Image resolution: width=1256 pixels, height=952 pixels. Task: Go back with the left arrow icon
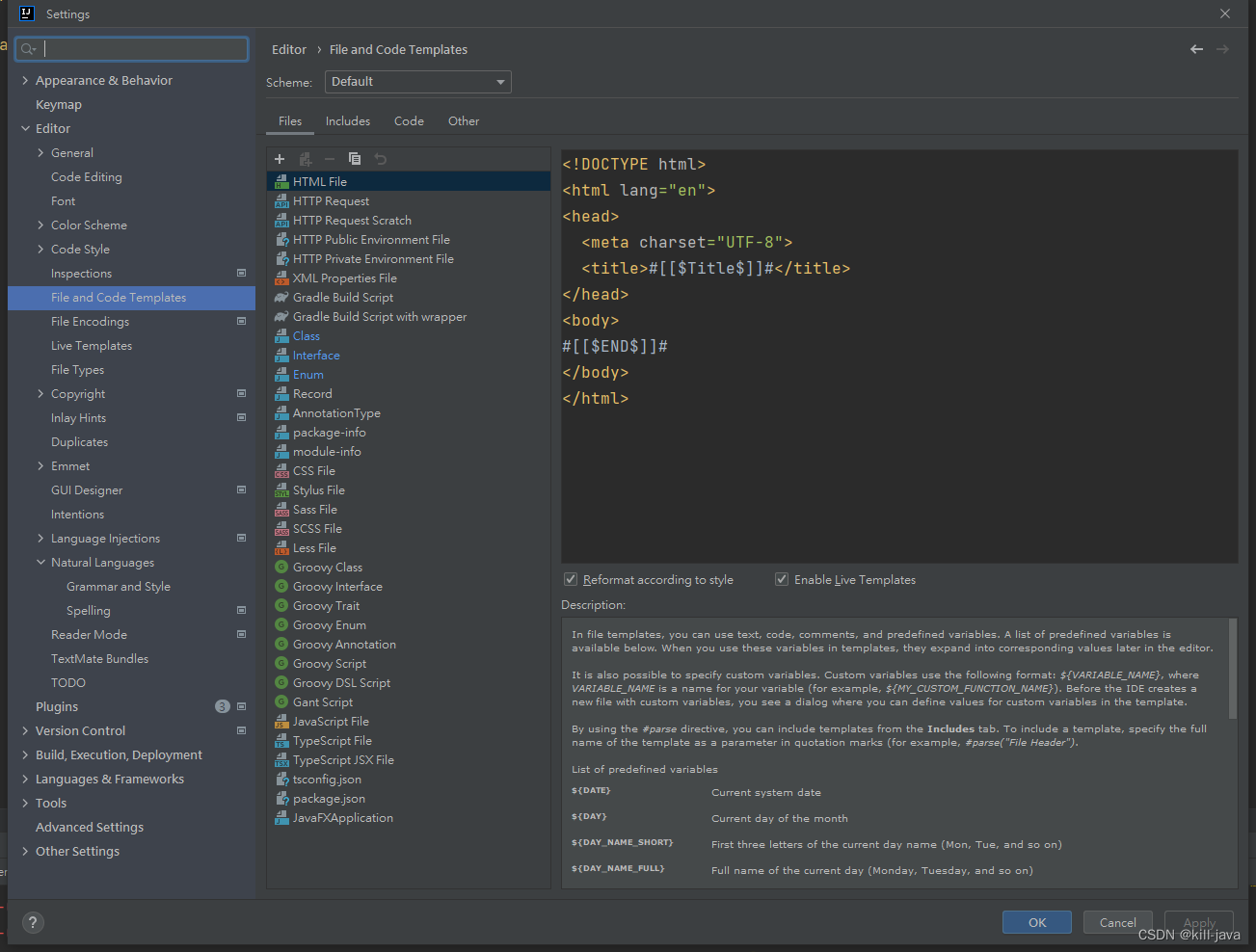1196,49
